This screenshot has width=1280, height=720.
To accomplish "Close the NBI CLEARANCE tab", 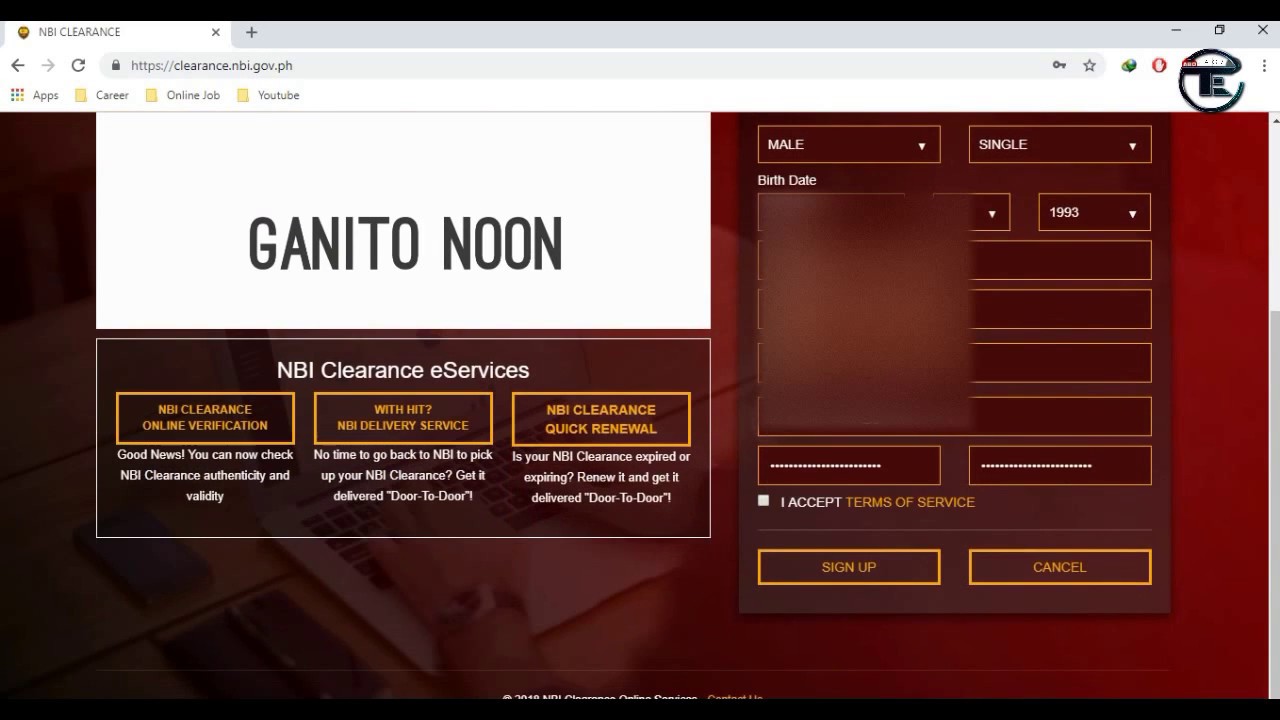I will tap(216, 32).
